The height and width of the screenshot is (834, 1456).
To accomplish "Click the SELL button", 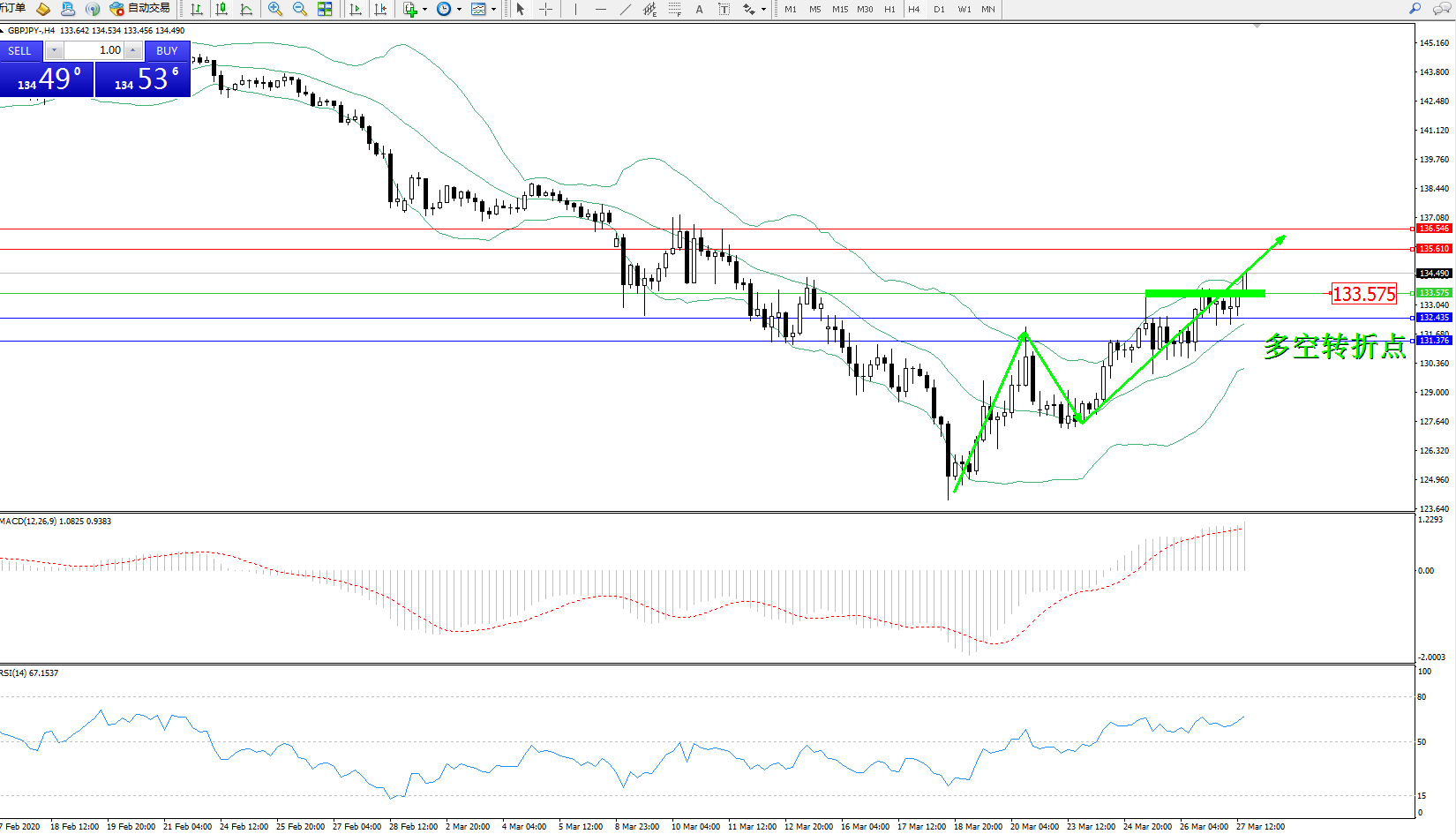I will click(x=20, y=50).
